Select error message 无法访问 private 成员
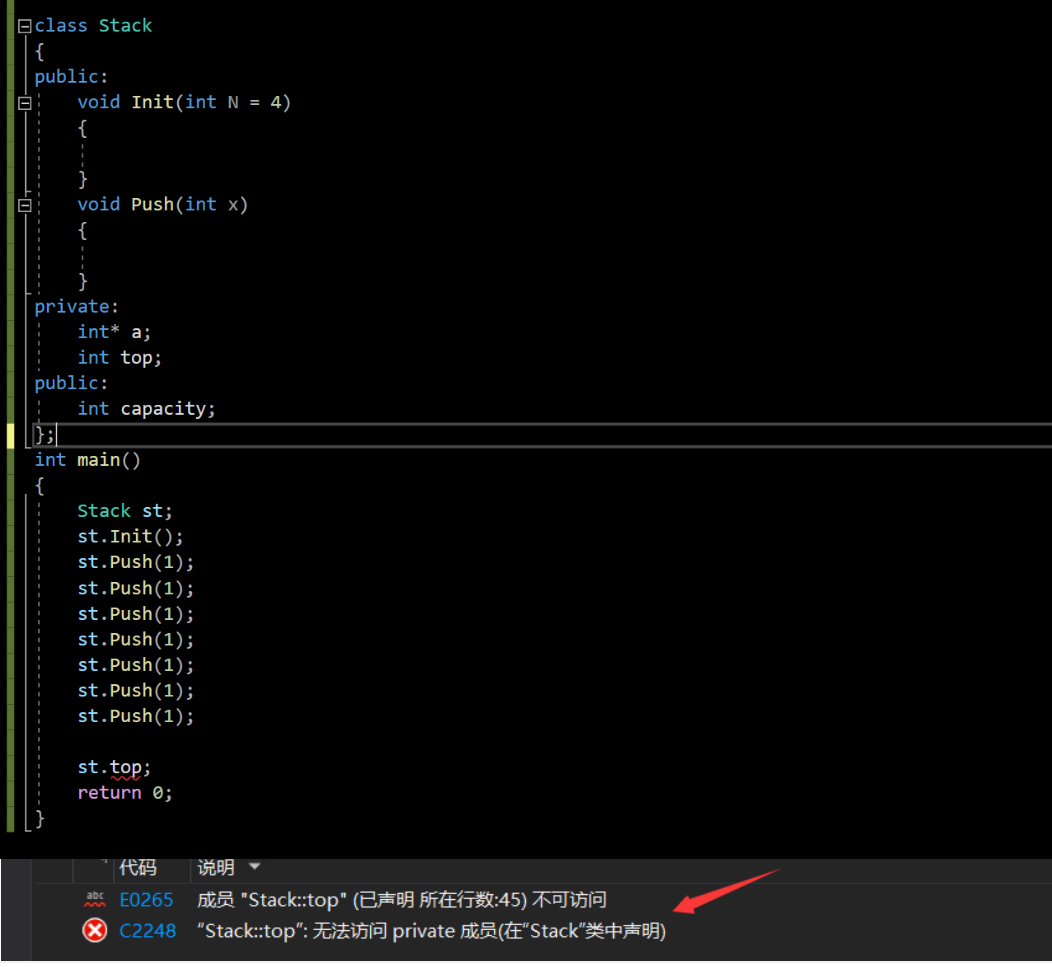Viewport: 1052px width, 967px height. pos(431,931)
